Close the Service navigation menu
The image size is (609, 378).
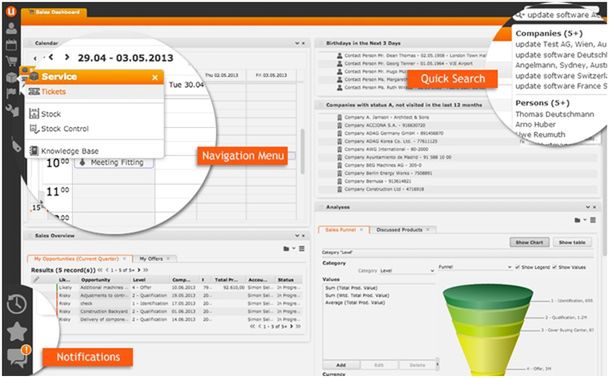[155, 77]
